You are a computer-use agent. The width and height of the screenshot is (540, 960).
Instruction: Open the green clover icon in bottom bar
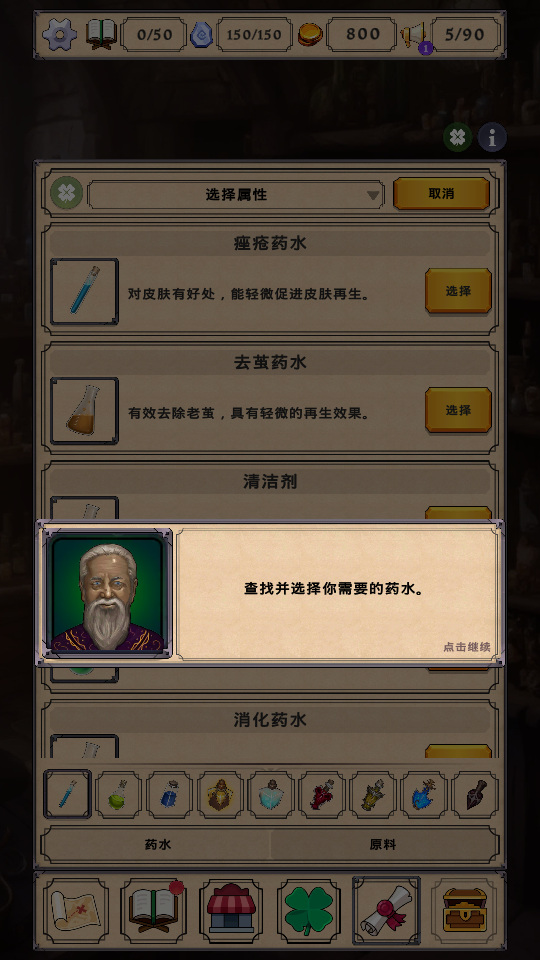click(309, 910)
